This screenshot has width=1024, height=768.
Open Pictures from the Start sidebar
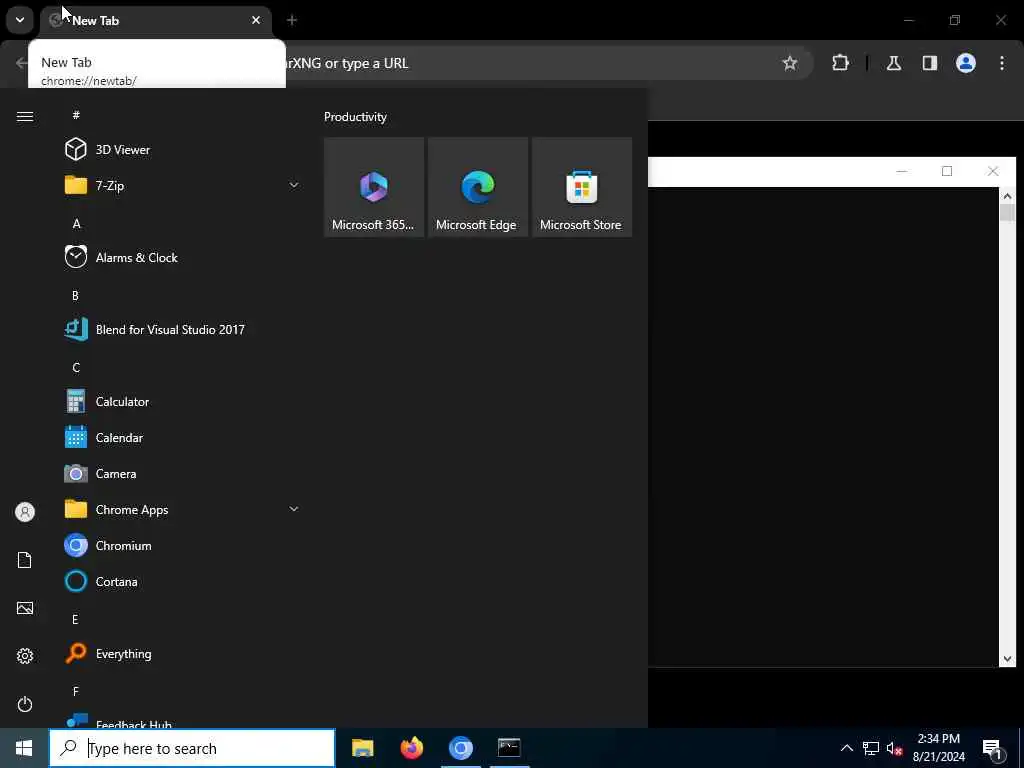click(25, 608)
